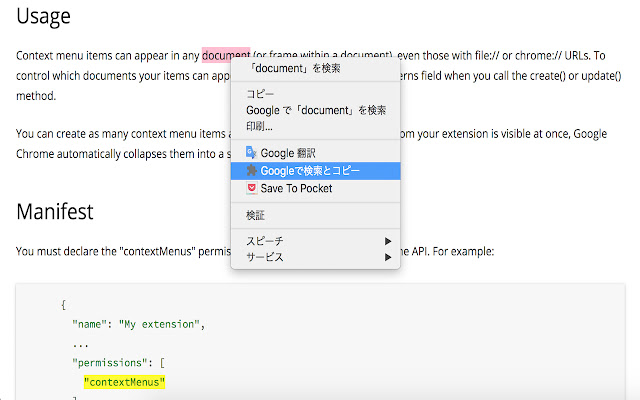The height and width of the screenshot is (400, 640).
Task: Select Google で「document」を検索 menu entry
Action: point(315,110)
